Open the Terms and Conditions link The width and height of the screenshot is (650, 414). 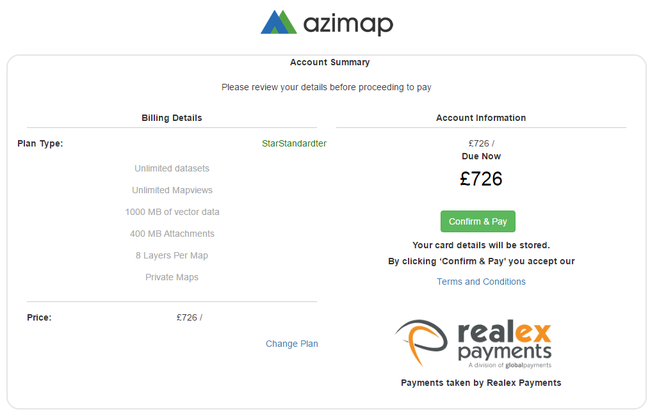[481, 281]
